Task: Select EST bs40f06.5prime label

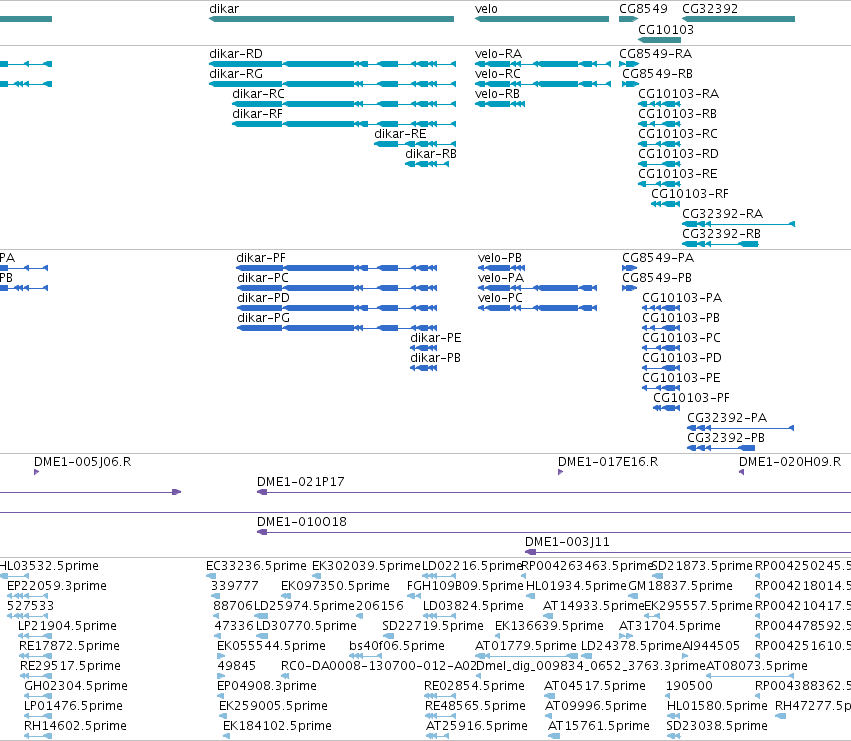Action: tap(397, 647)
